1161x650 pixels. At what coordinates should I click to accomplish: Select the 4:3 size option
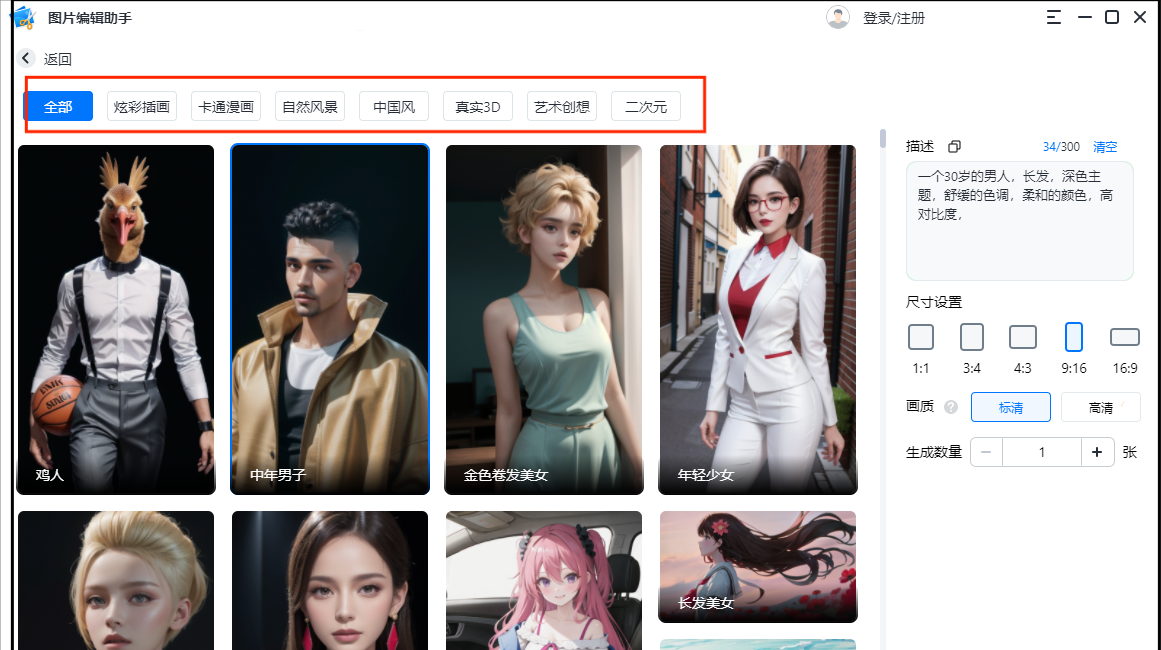(1023, 337)
